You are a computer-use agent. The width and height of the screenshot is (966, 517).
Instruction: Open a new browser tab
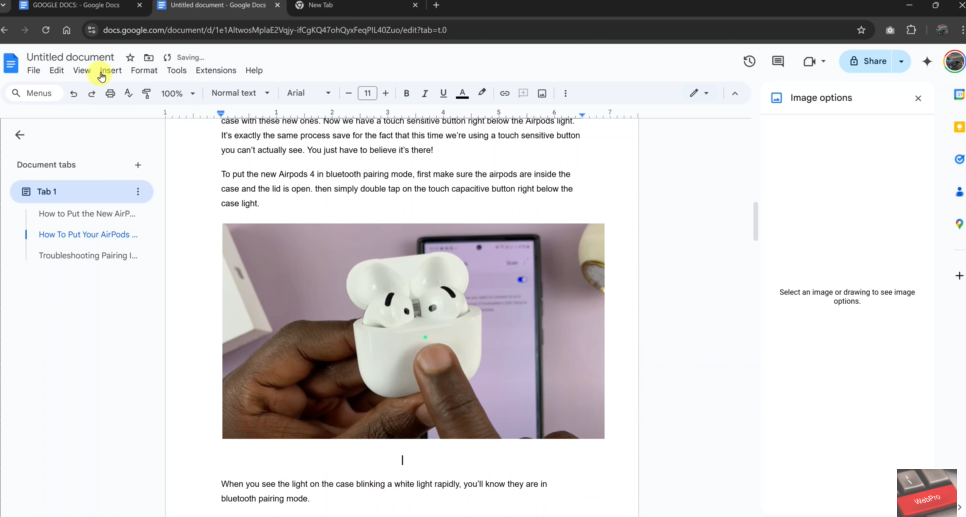pyautogui.click(x=436, y=5)
